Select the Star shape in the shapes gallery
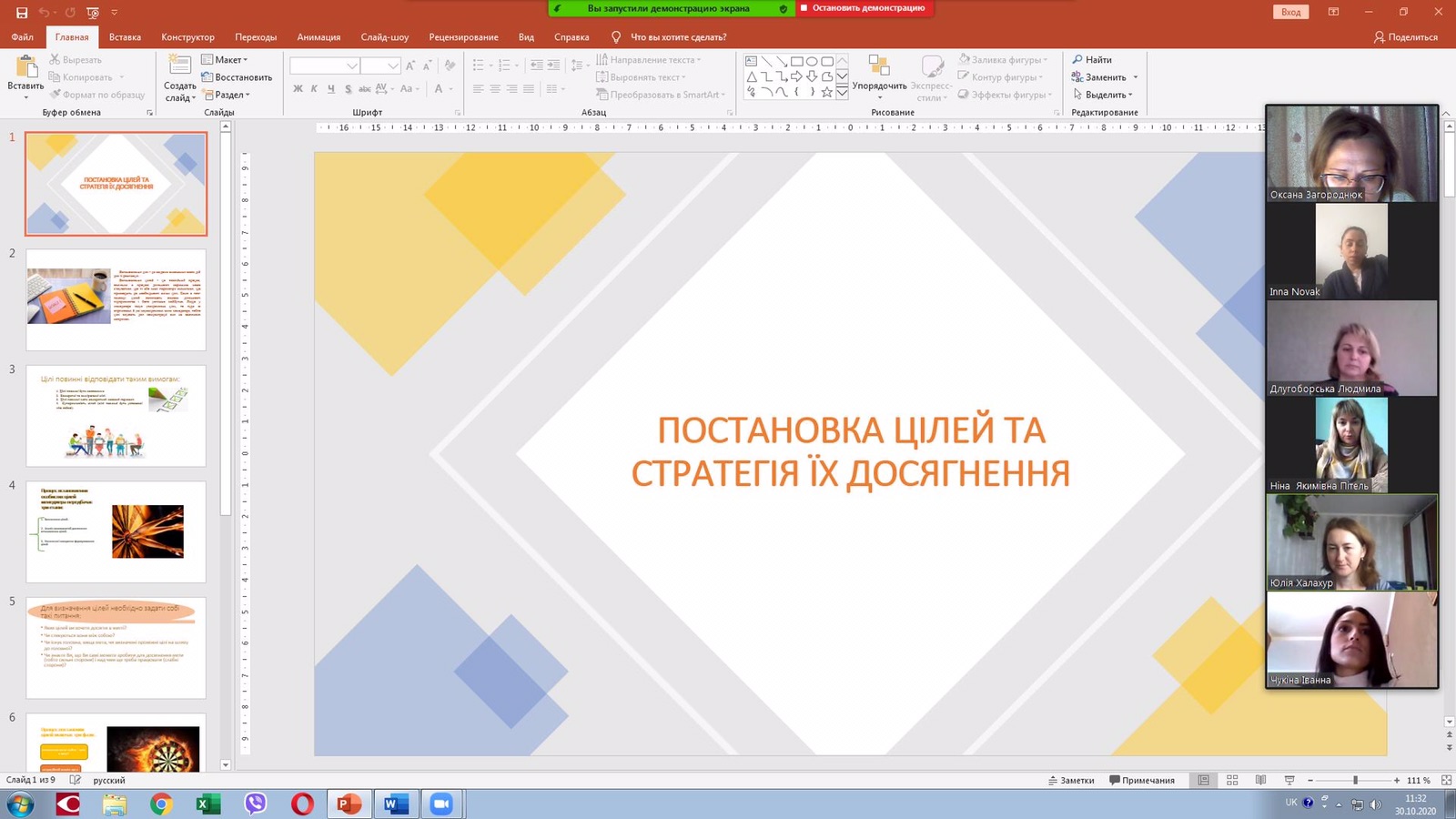The height and width of the screenshot is (819, 1456). point(826,92)
